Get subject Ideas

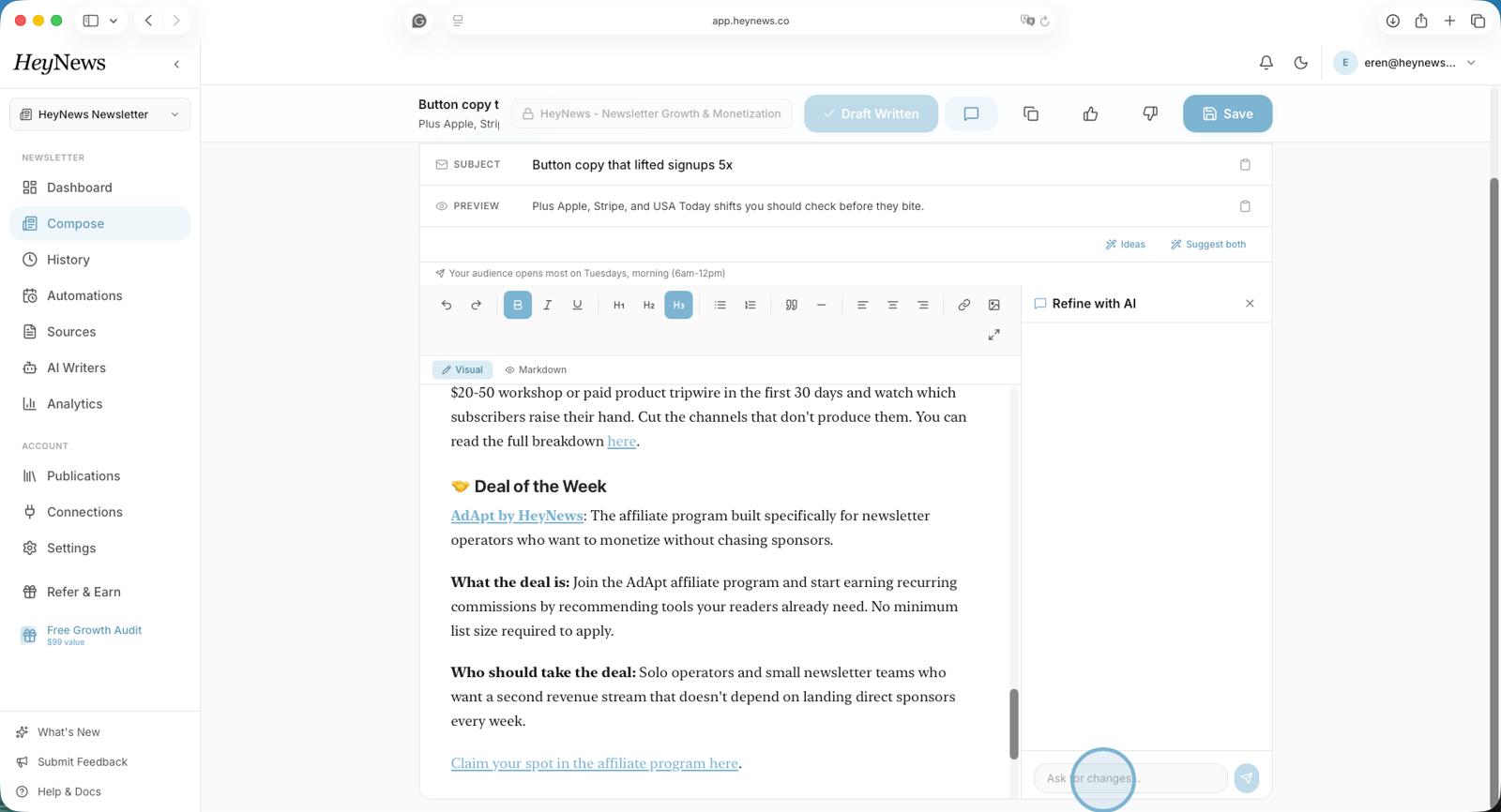pyautogui.click(x=1126, y=245)
